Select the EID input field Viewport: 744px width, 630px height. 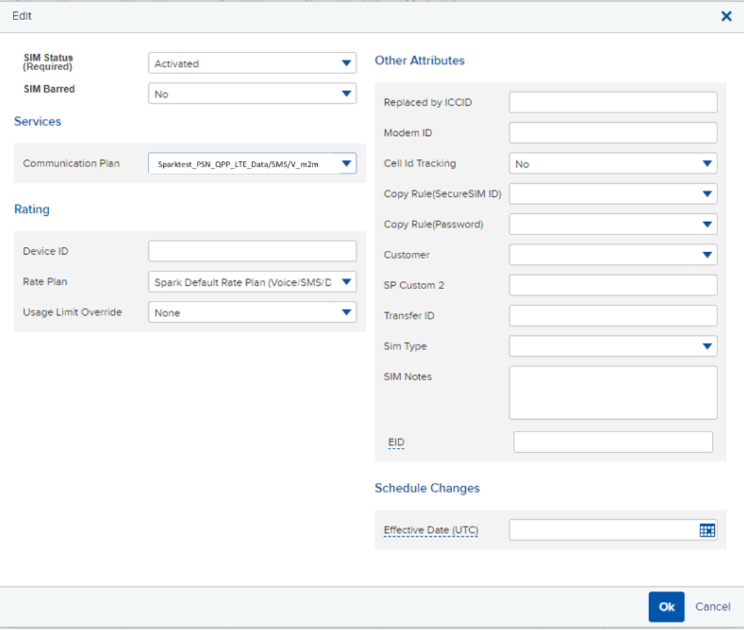[x=612, y=442]
